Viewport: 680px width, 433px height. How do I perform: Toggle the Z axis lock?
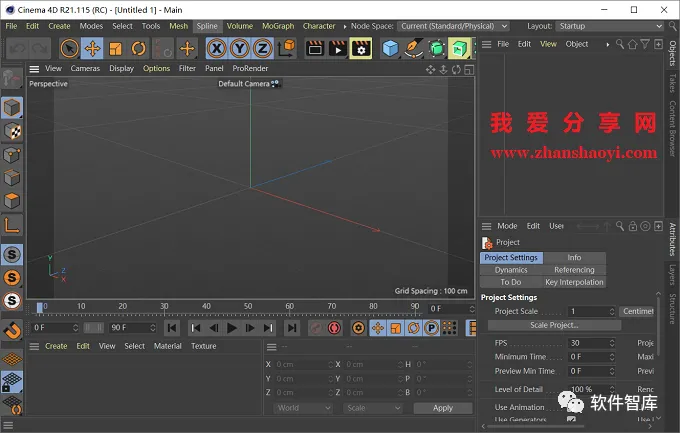[262, 48]
